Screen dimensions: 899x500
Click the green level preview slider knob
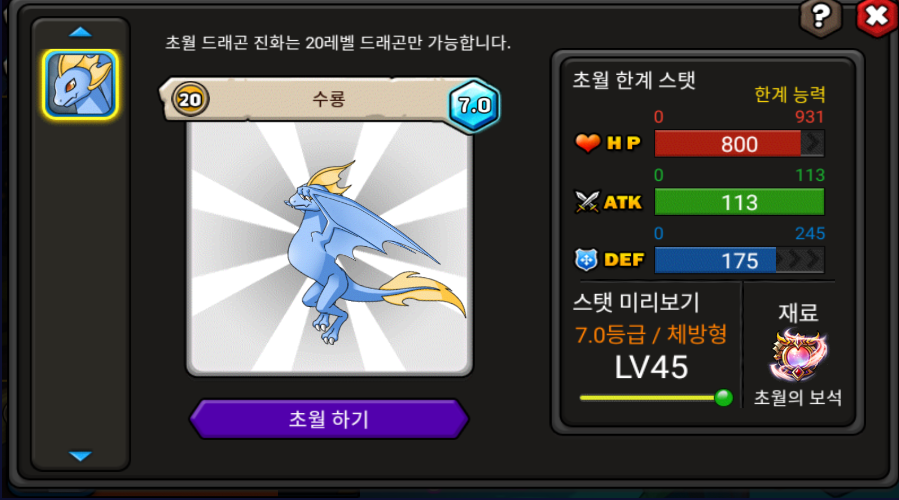[x=724, y=397]
